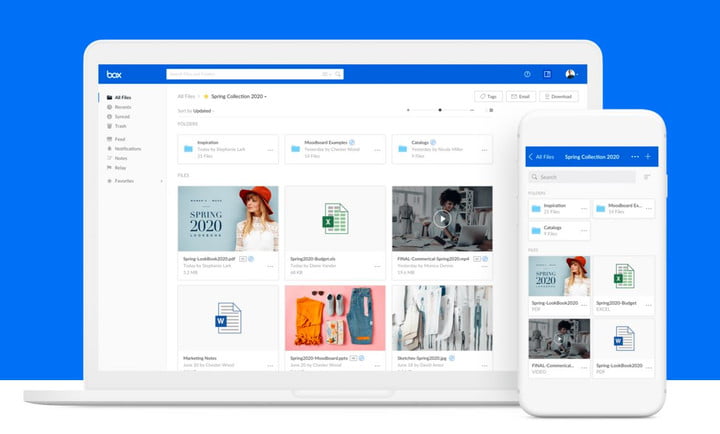
Task: Open the Catalog folder icon on the laptop
Action: 403,149
